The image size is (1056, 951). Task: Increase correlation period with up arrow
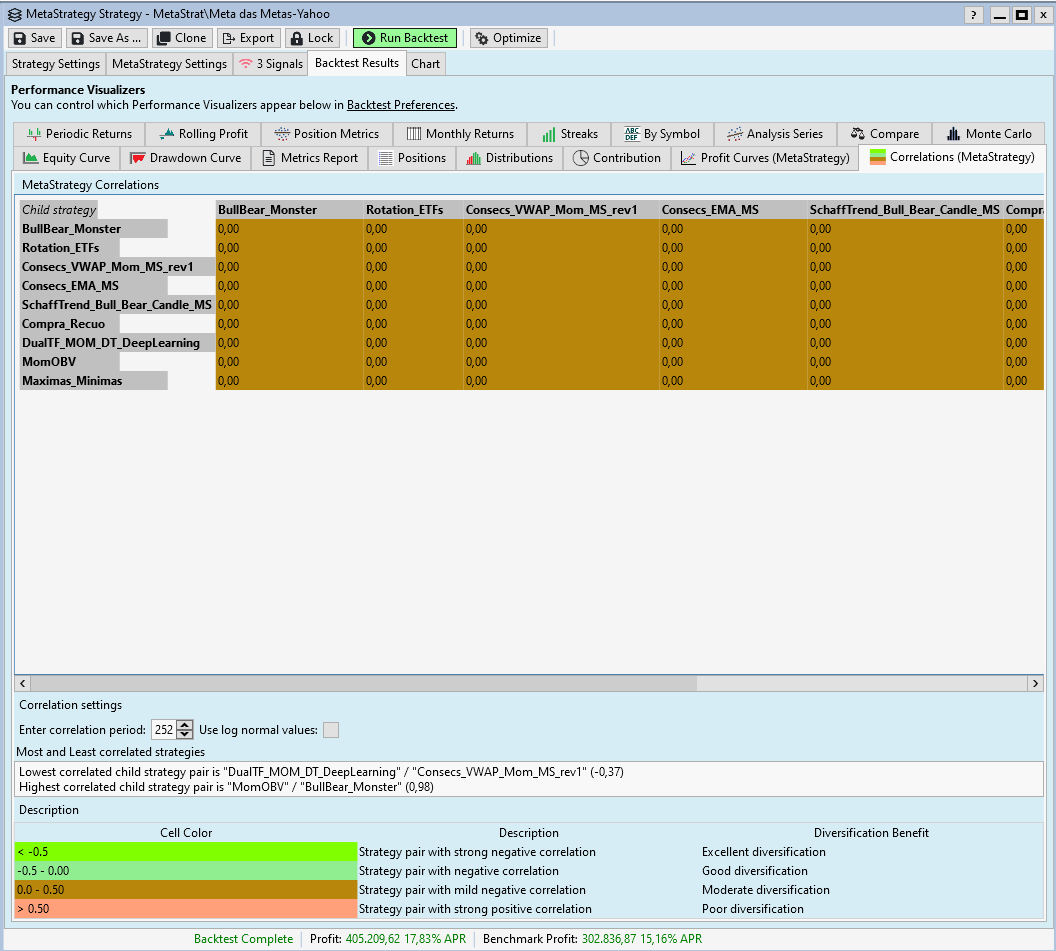pyautogui.click(x=185, y=725)
